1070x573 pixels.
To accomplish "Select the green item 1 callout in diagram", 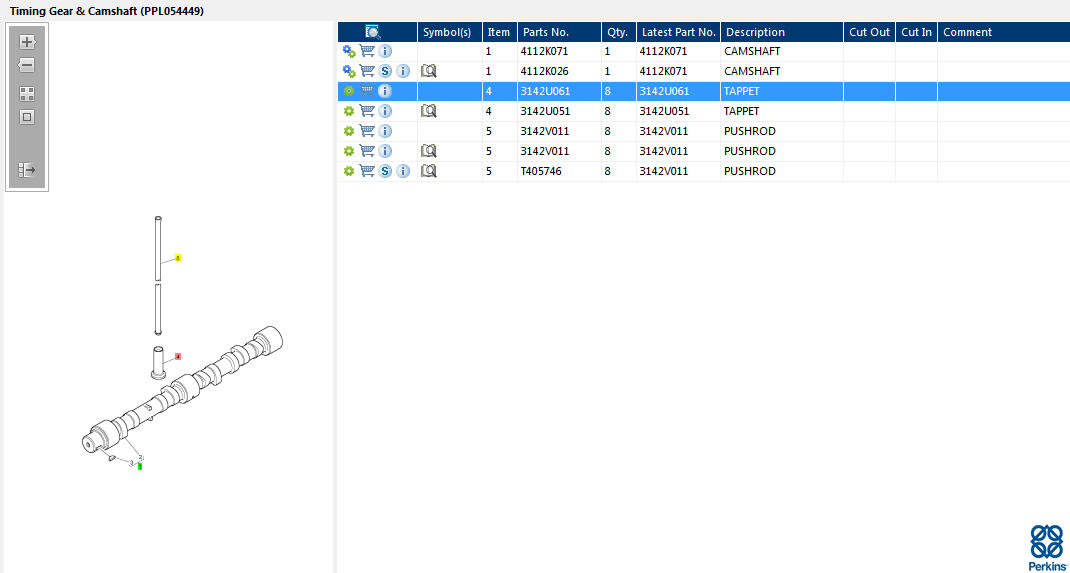I will 140,467.
